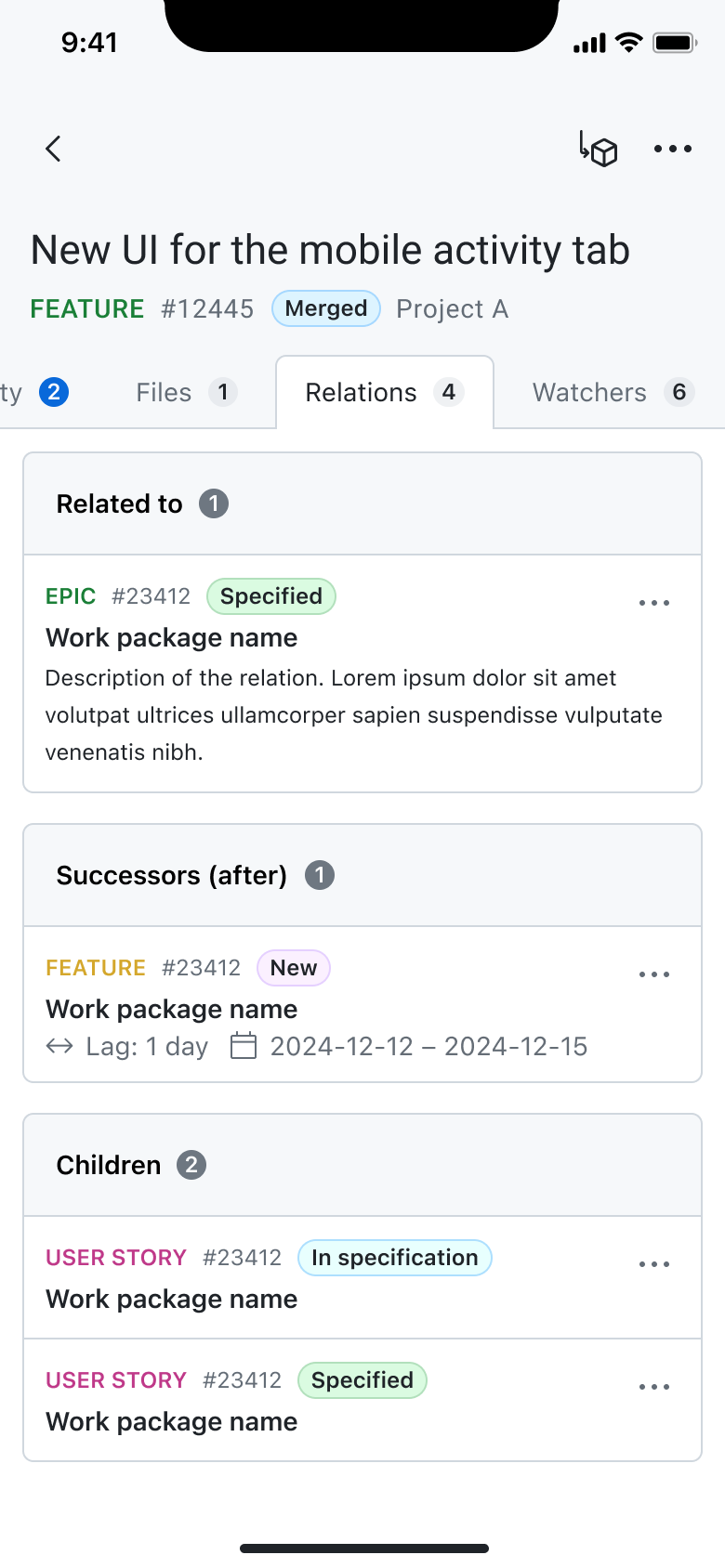725x1568 pixels.
Task: Tap the Related to count badge
Action: click(x=213, y=503)
